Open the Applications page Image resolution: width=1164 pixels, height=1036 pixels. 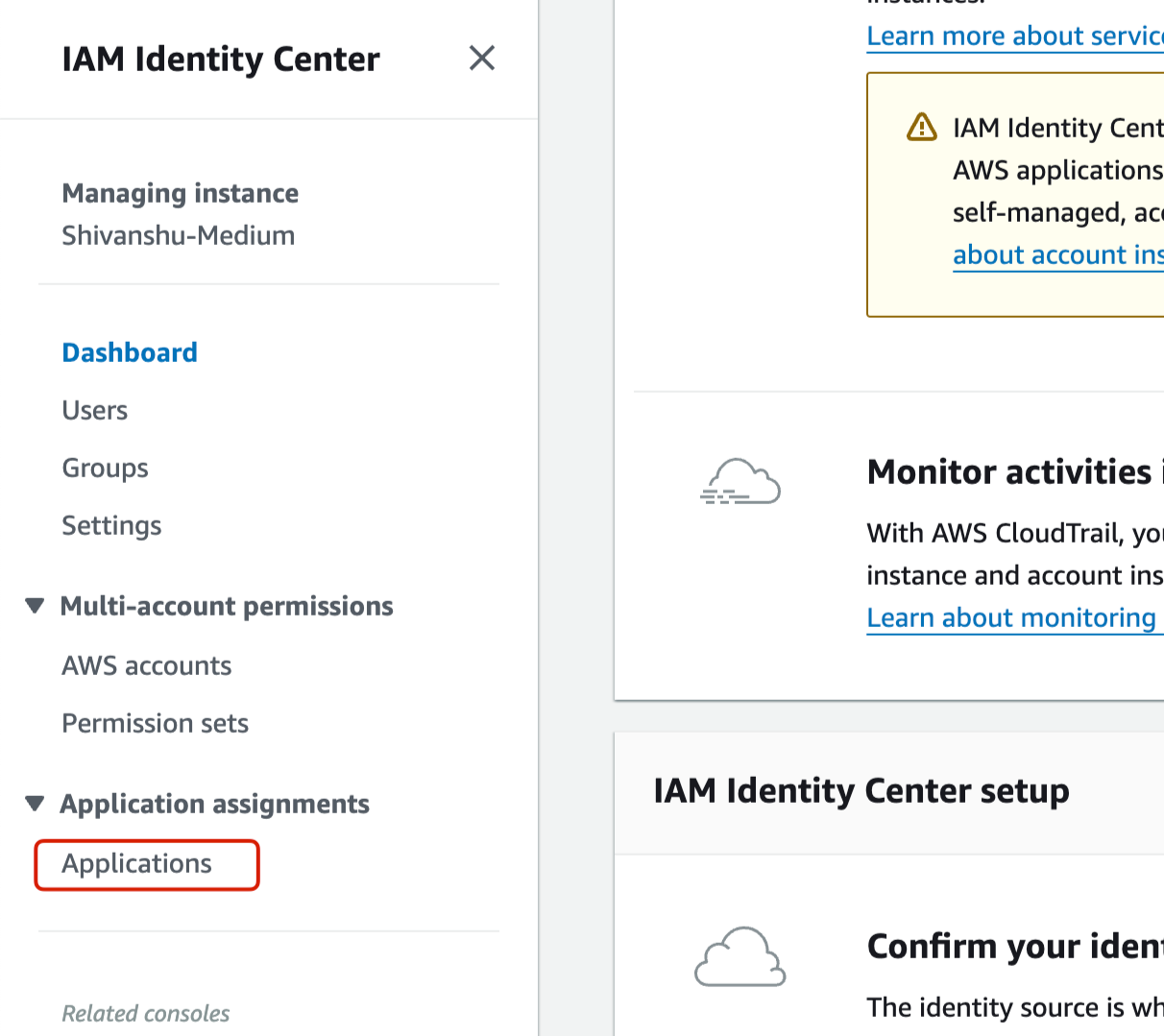pyautogui.click(x=137, y=863)
